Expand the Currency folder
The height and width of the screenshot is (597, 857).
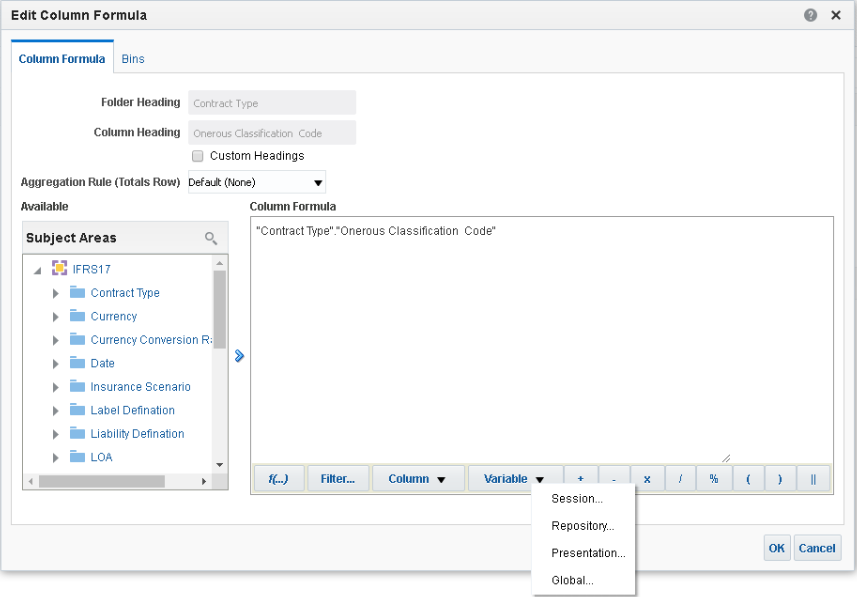pyautogui.click(x=55, y=317)
